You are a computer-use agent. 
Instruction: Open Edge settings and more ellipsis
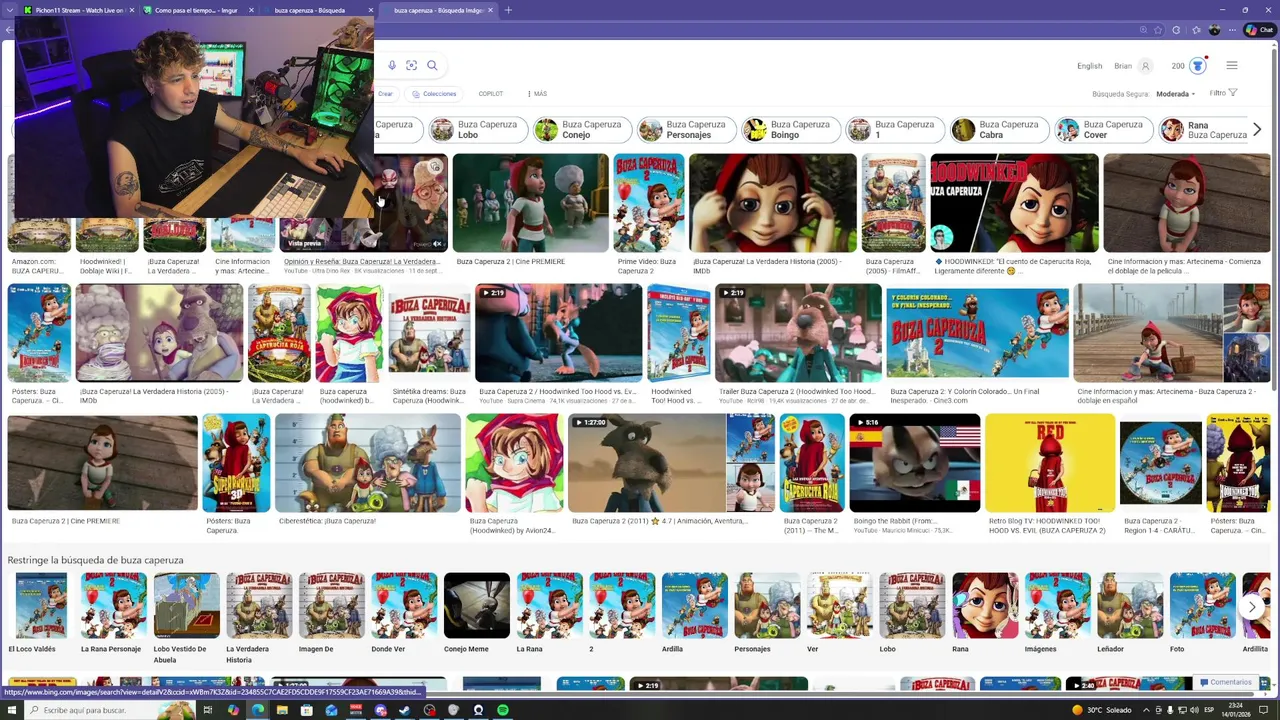(1234, 30)
